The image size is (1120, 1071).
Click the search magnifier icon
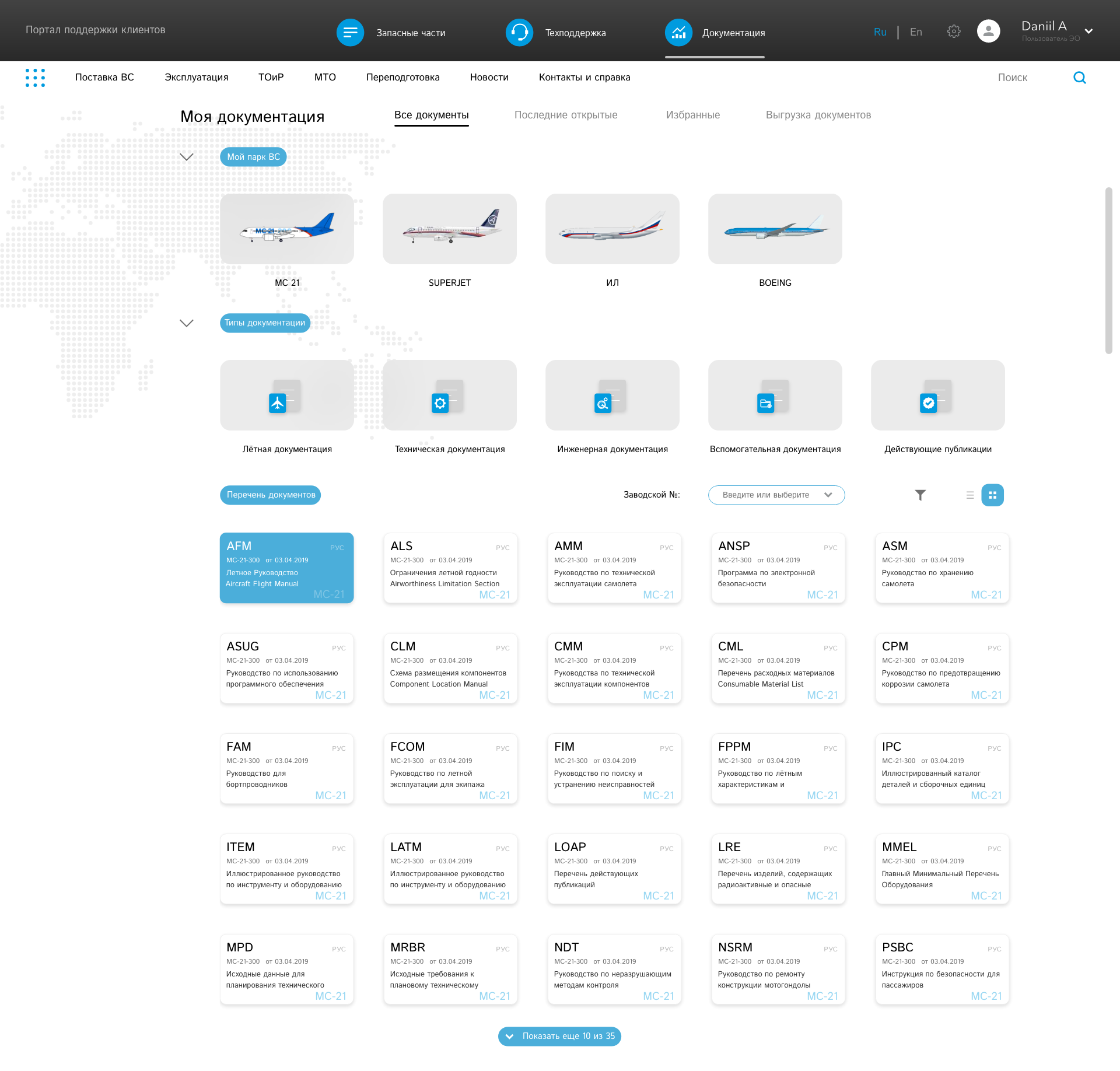click(1080, 78)
